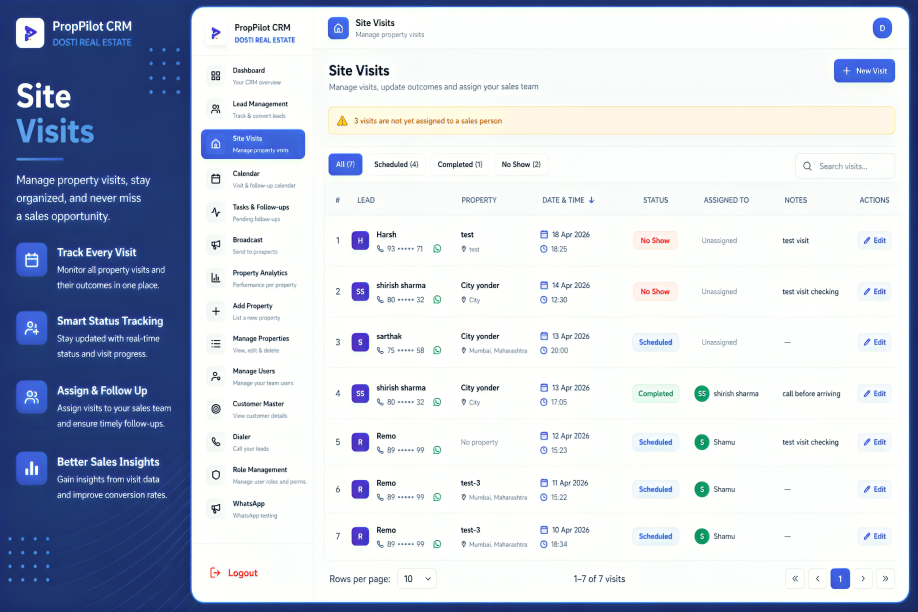Click the header home icon beside Site Visits
Image resolution: width=918 pixels, height=612 pixels.
338,28
